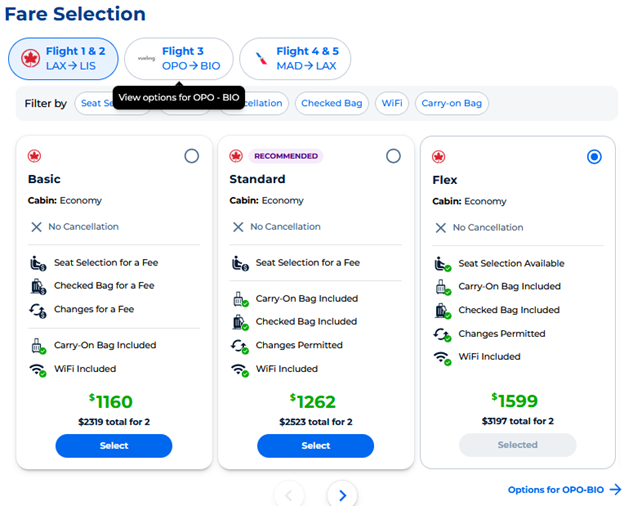Click the WiFi icon on Basic card

pyautogui.click(x=38, y=370)
